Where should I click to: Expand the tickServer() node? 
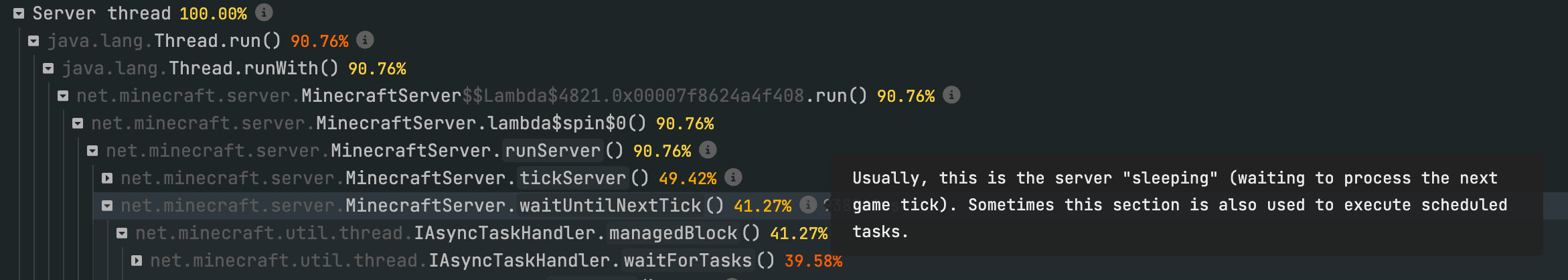107,178
